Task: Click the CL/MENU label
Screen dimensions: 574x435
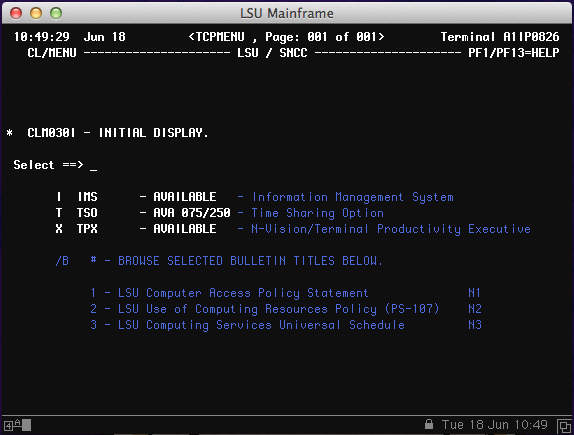Action: (52, 53)
